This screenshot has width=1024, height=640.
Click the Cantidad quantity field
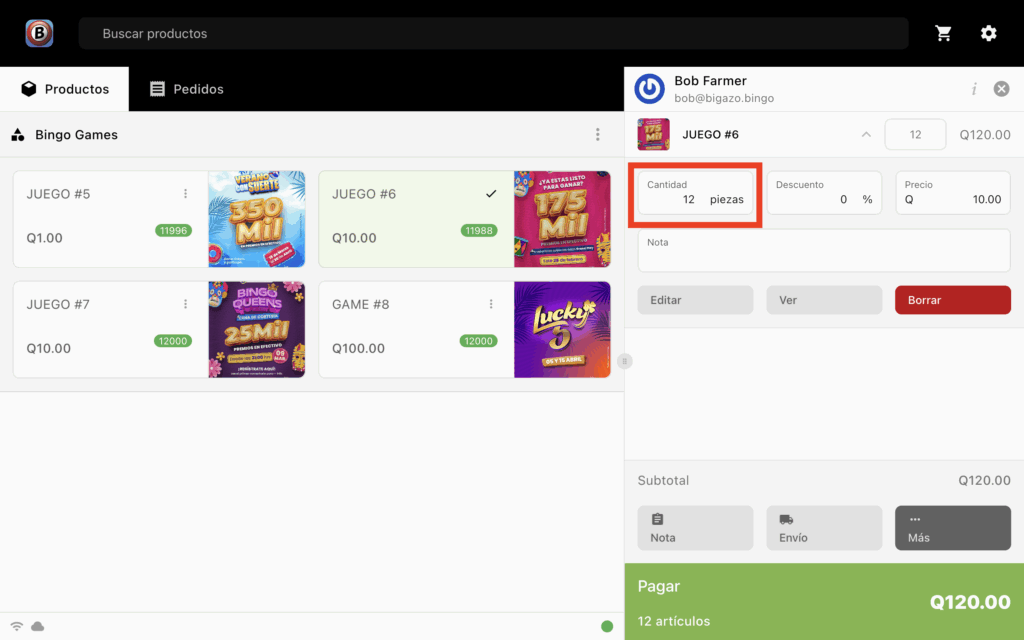click(696, 193)
